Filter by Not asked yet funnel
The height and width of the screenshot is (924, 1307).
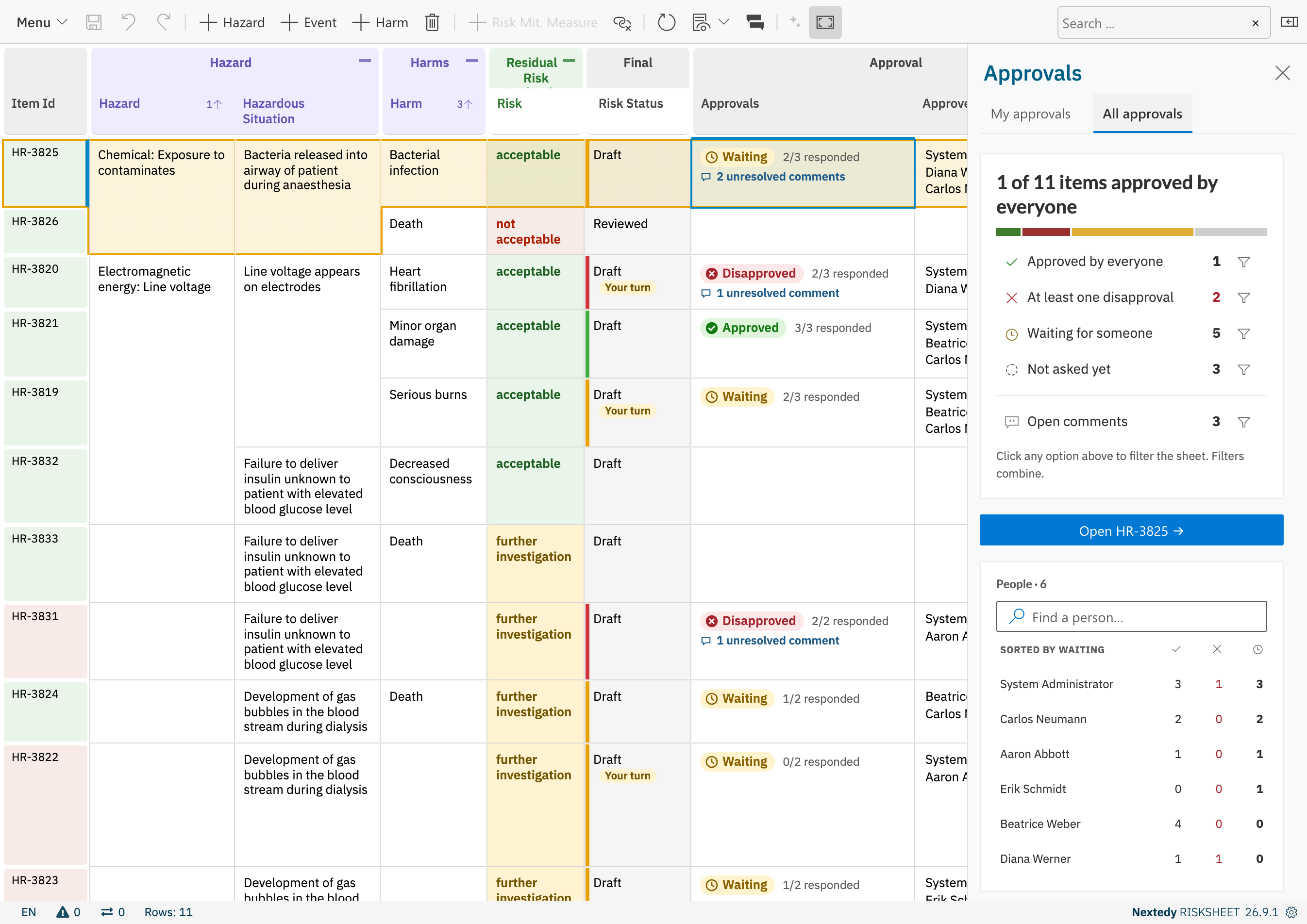(1244, 369)
